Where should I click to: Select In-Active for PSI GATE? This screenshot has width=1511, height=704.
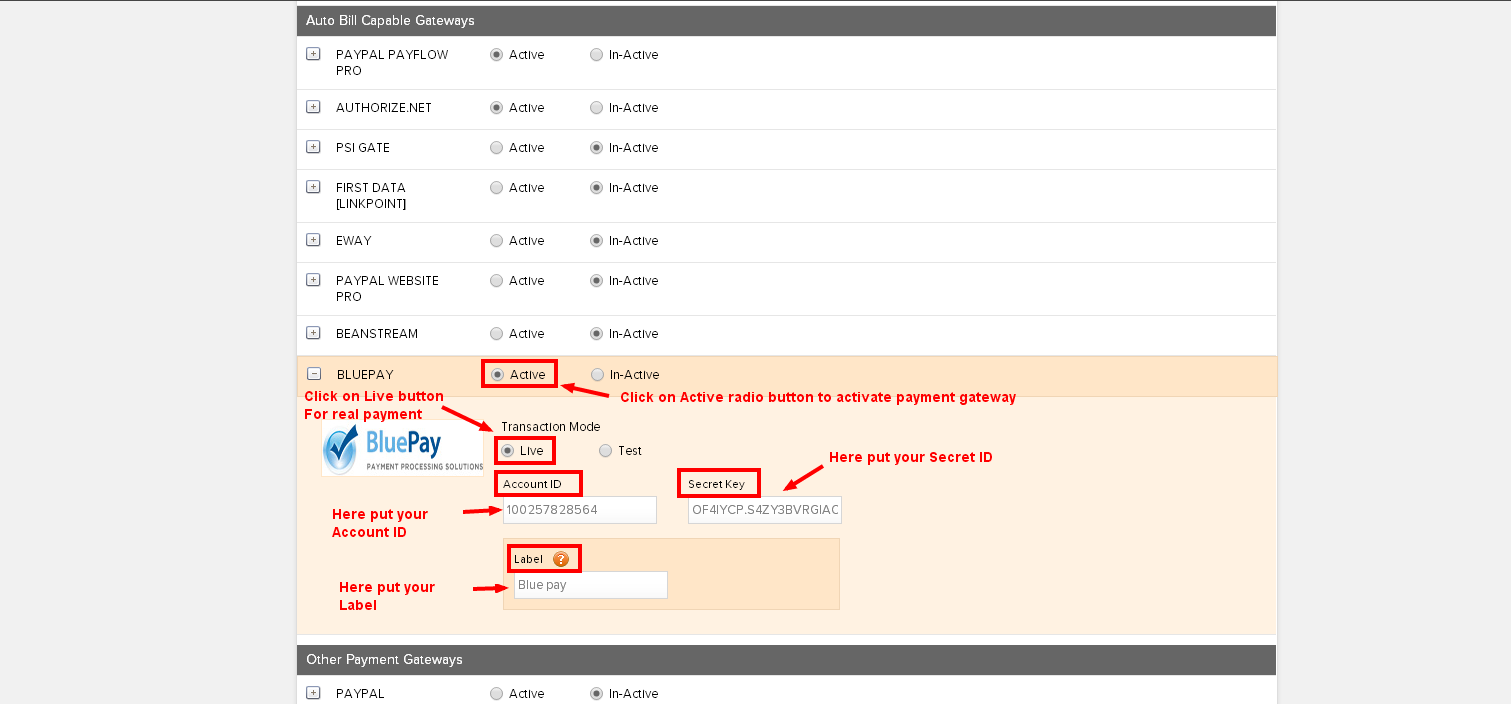click(597, 148)
